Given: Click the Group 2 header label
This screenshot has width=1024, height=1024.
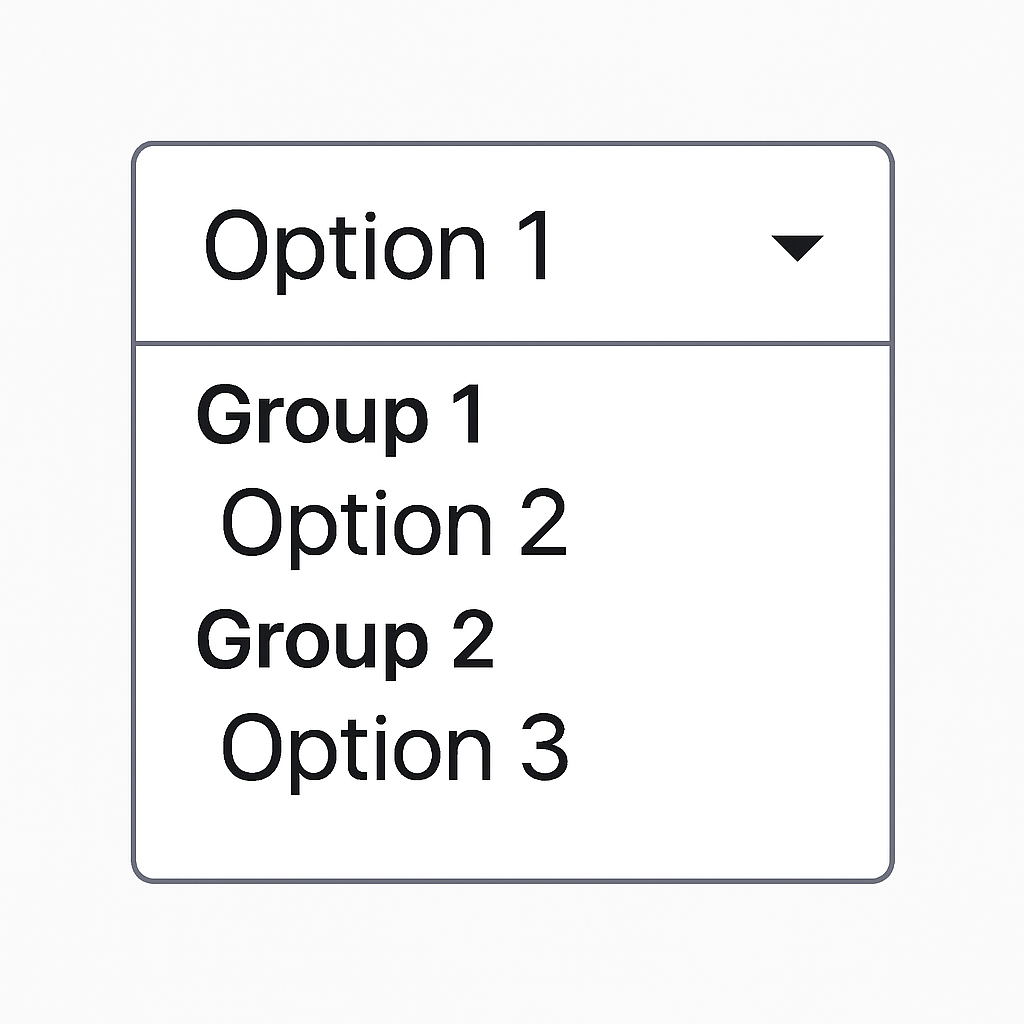Looking at the screenshot, I should [345, 641].
